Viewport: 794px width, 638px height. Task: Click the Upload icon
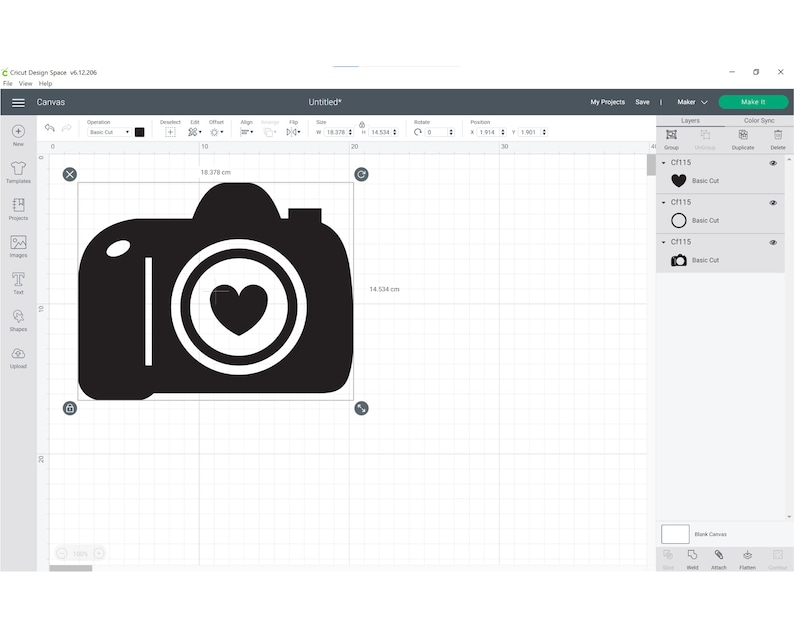tap(18, 356)
